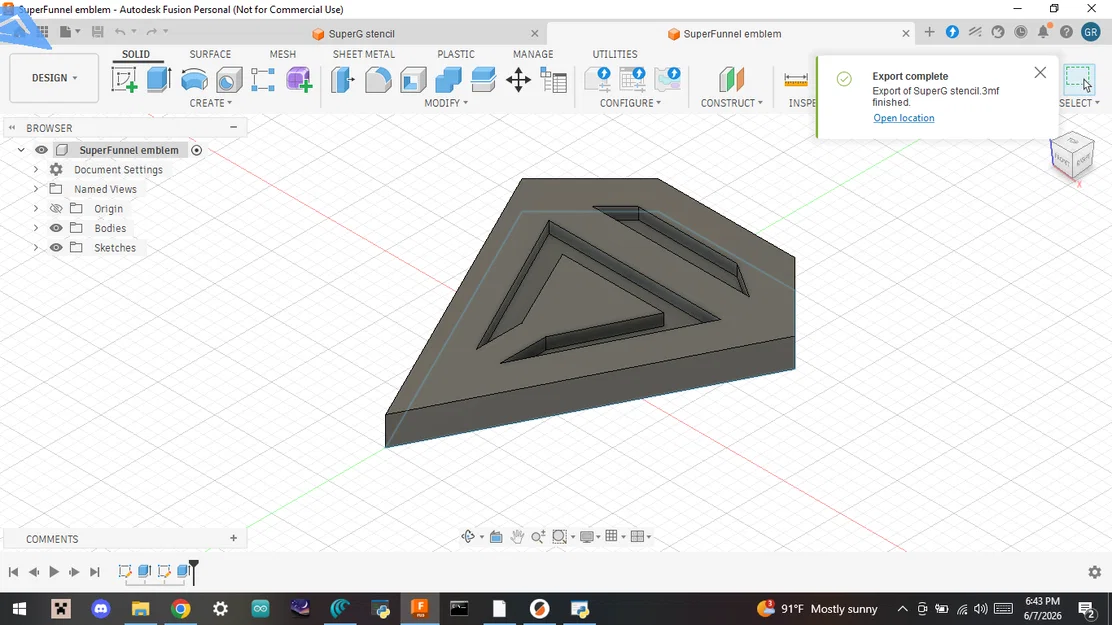Image resolution: width=1112 pixels, height=625 pixels.
Task: Add a new comment with plus button
Action: pyautogui.click(x=233, y=538)
